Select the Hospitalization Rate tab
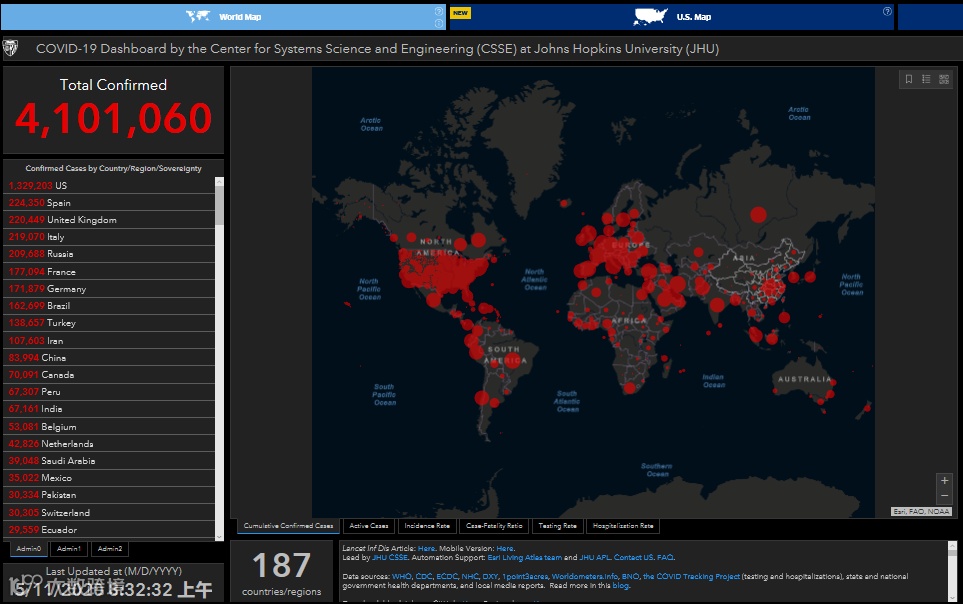963x604 pixels. [623, 526]
